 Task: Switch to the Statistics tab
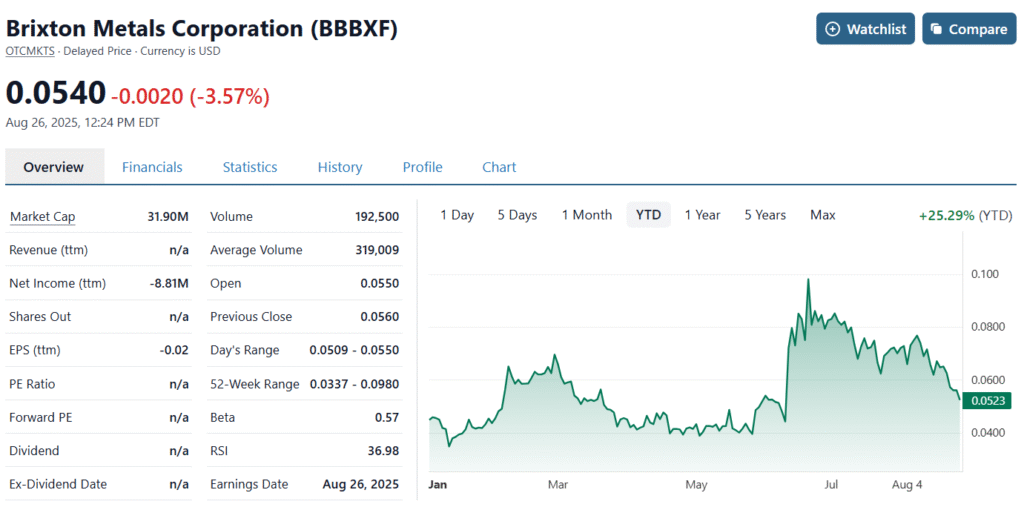[x=250, y=167]
